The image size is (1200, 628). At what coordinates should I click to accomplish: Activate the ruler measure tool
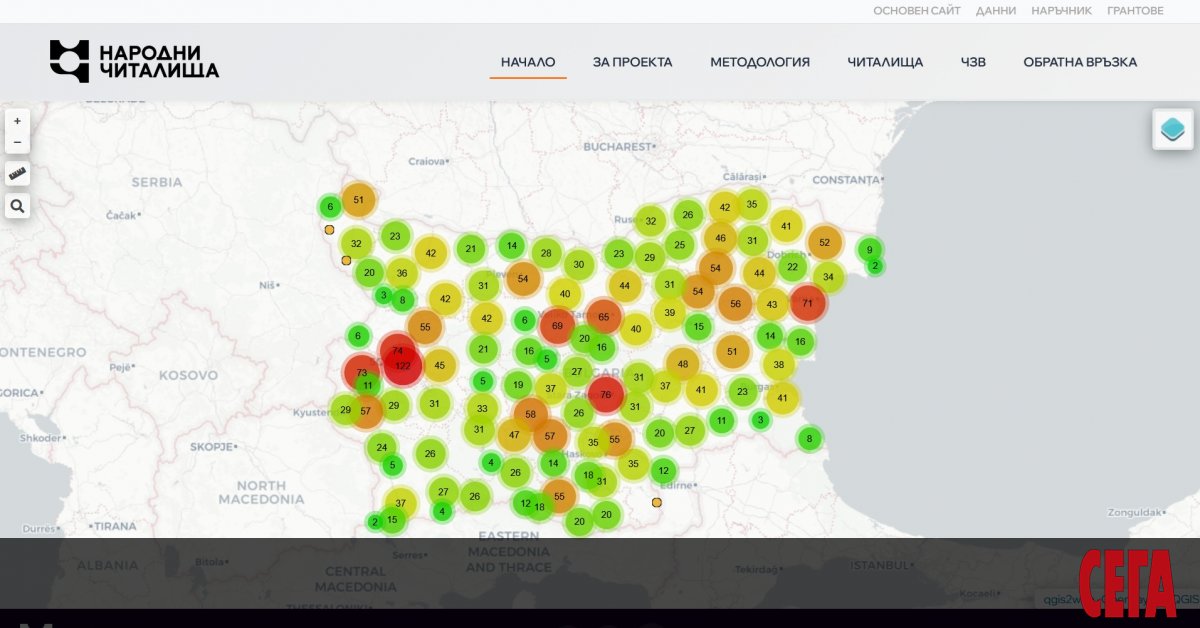pyautogui.click(x=17, y=174)
